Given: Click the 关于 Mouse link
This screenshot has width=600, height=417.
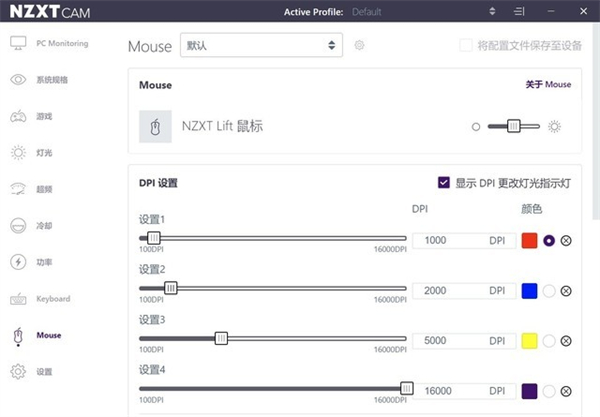Looking at the screenshot, I should [548, 85].
